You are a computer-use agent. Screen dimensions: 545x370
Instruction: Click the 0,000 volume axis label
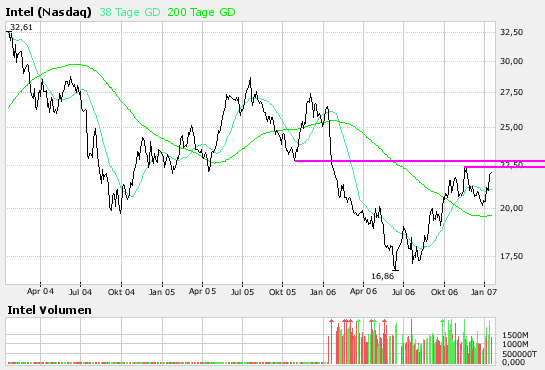514,362
